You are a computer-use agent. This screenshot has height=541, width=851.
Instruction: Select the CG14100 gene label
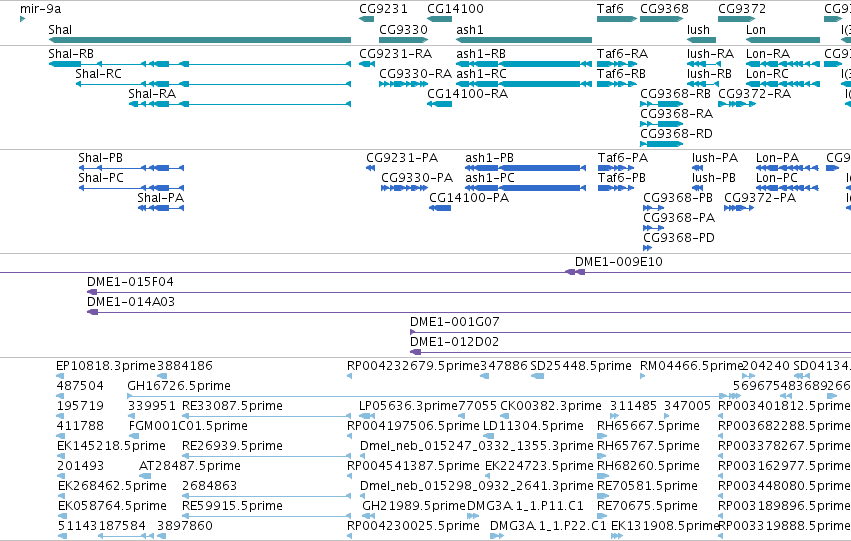coord(455,9)
